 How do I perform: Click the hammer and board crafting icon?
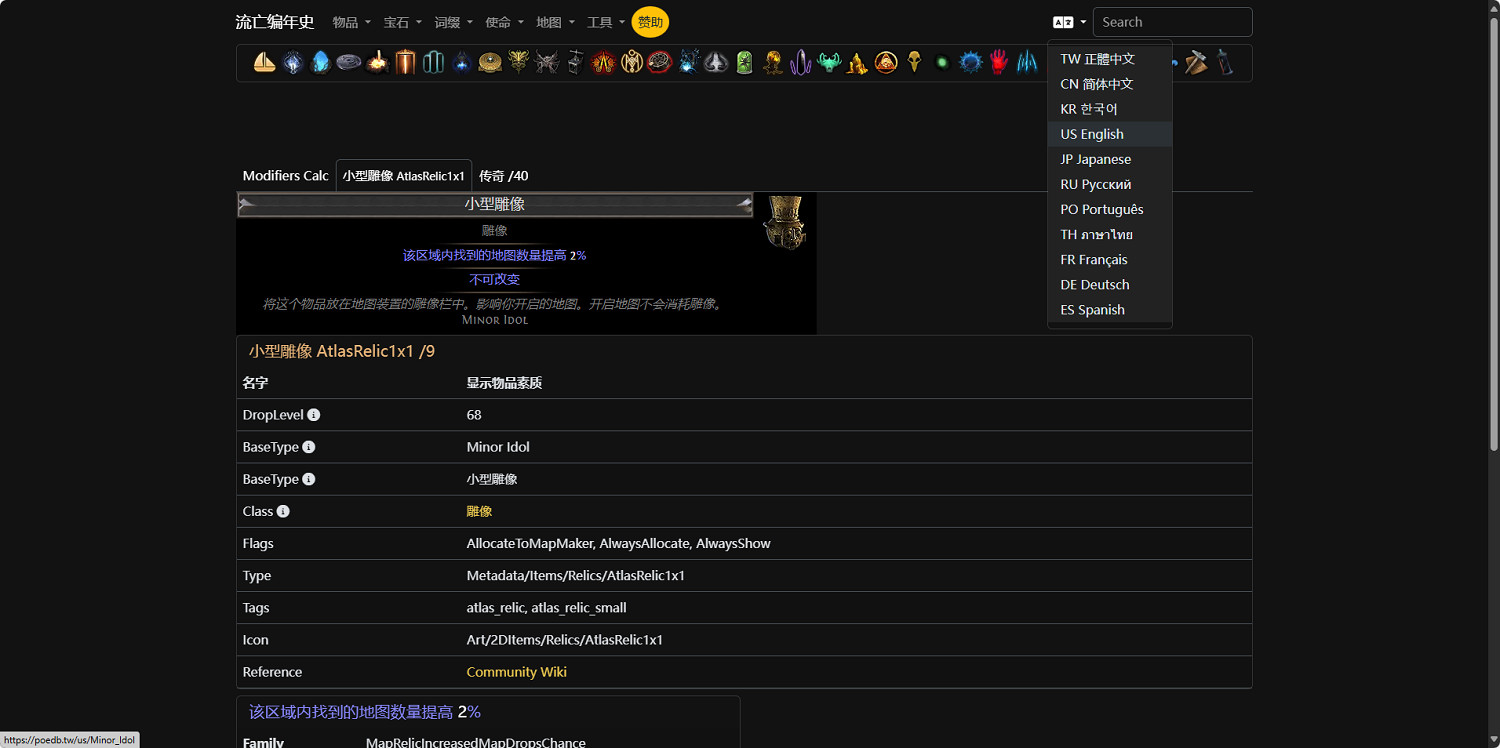tap(1196, 63)
